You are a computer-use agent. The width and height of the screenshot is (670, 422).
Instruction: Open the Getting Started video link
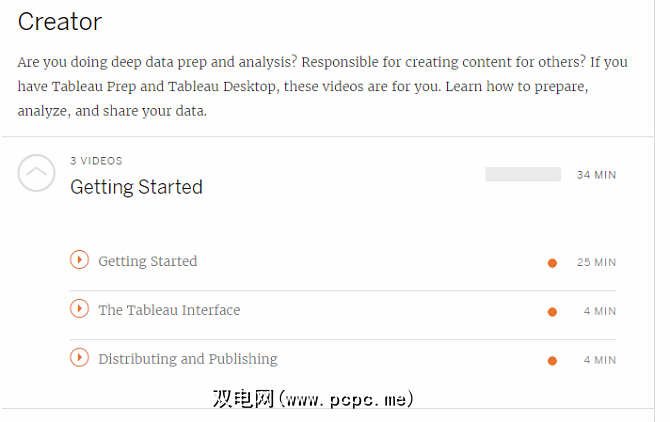click(x=148, y=261)
